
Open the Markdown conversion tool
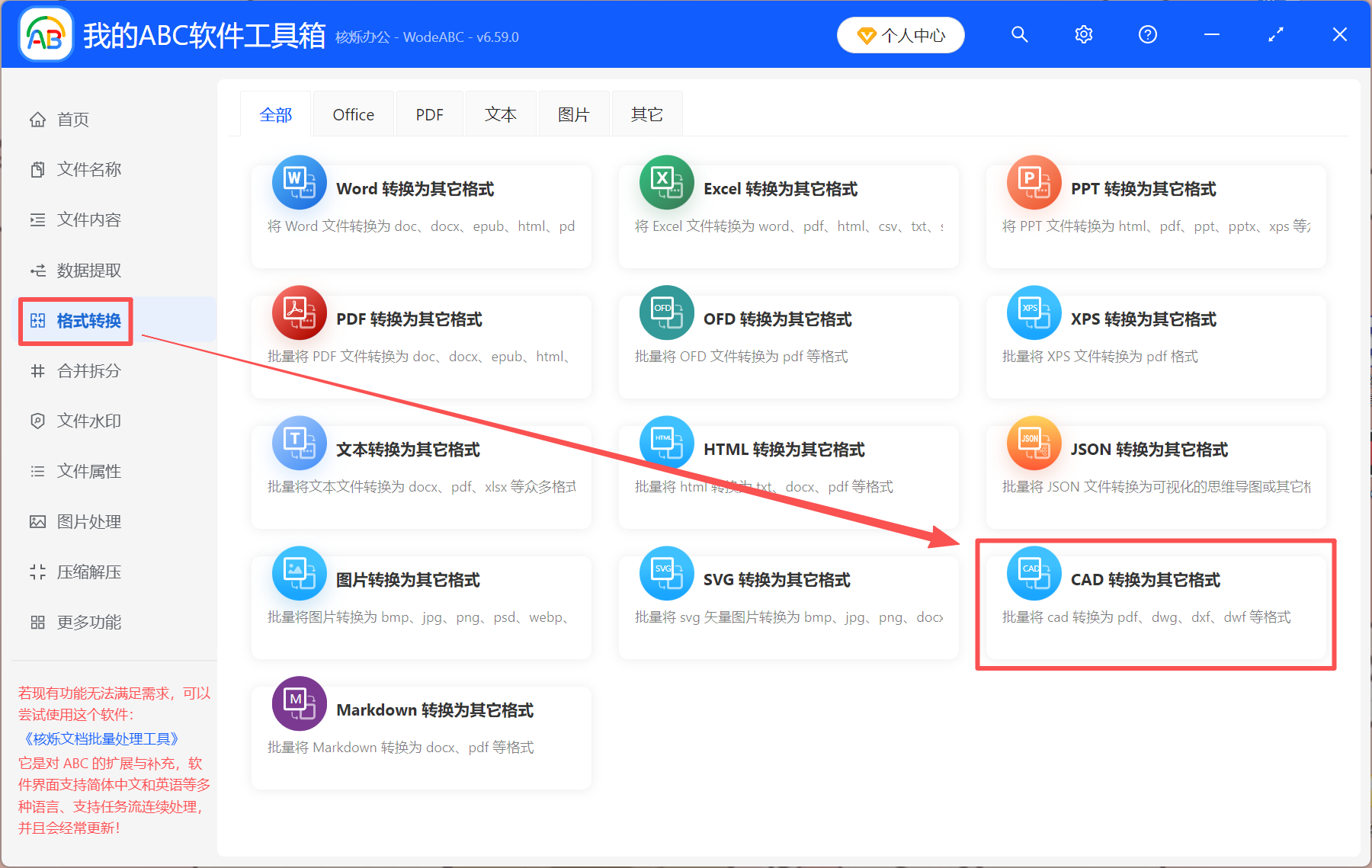tap(420, 734)
